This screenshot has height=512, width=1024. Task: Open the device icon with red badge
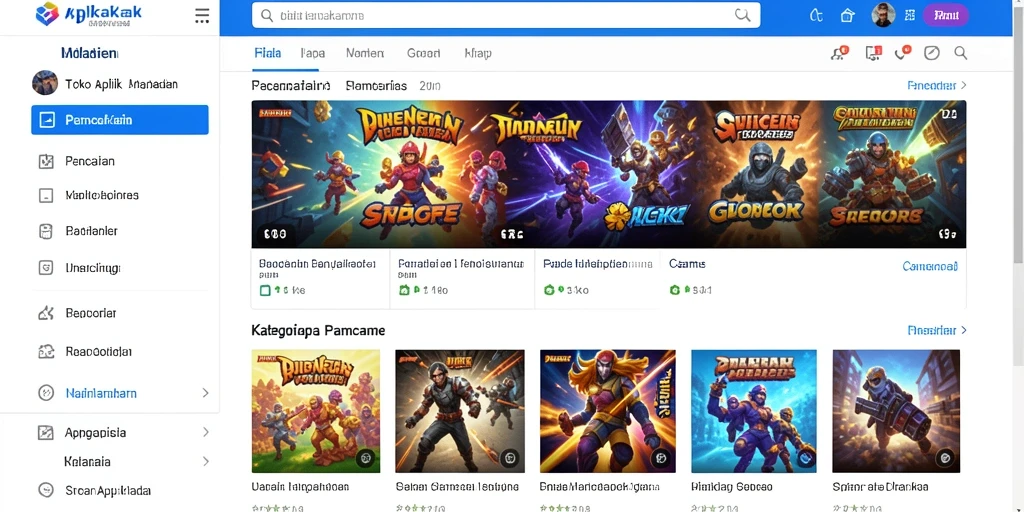[x=873, y=53]
